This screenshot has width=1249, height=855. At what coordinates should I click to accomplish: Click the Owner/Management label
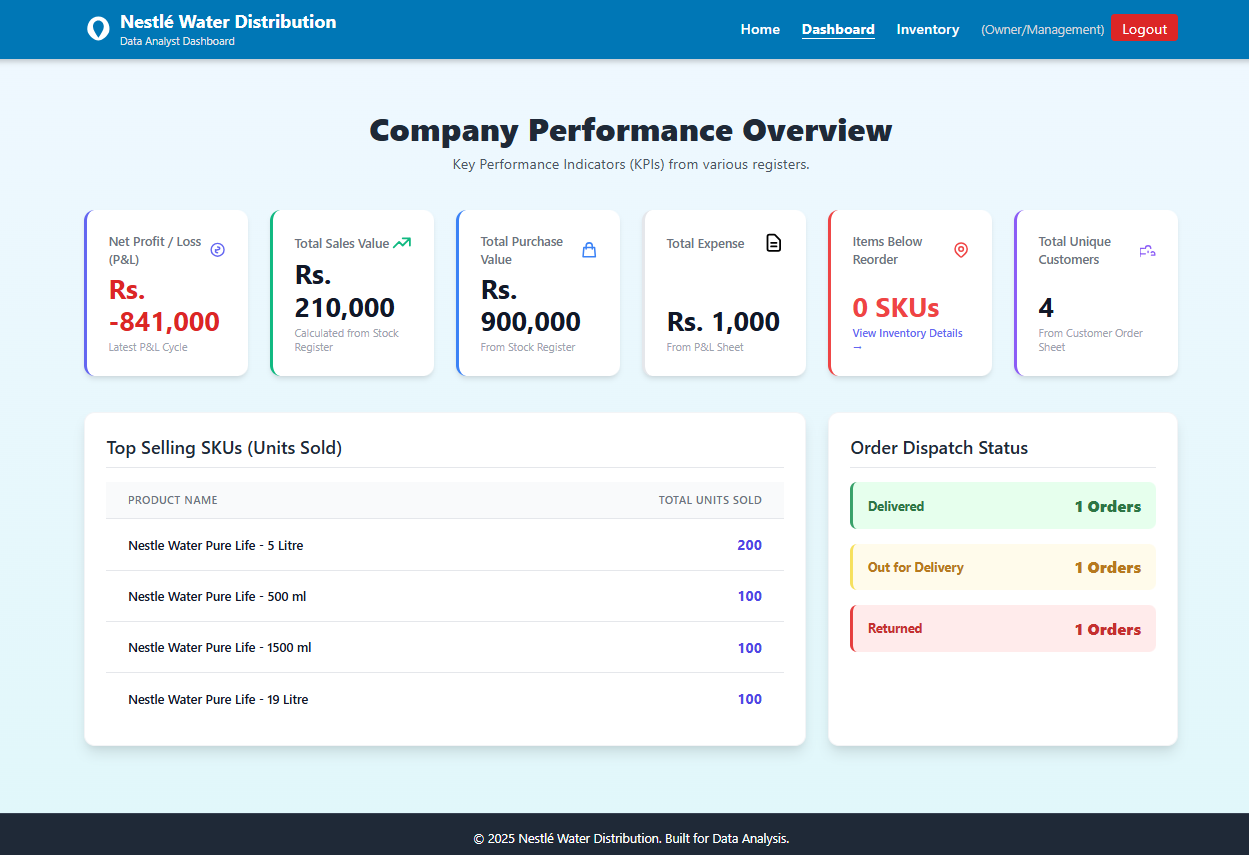click(1042, 29)
